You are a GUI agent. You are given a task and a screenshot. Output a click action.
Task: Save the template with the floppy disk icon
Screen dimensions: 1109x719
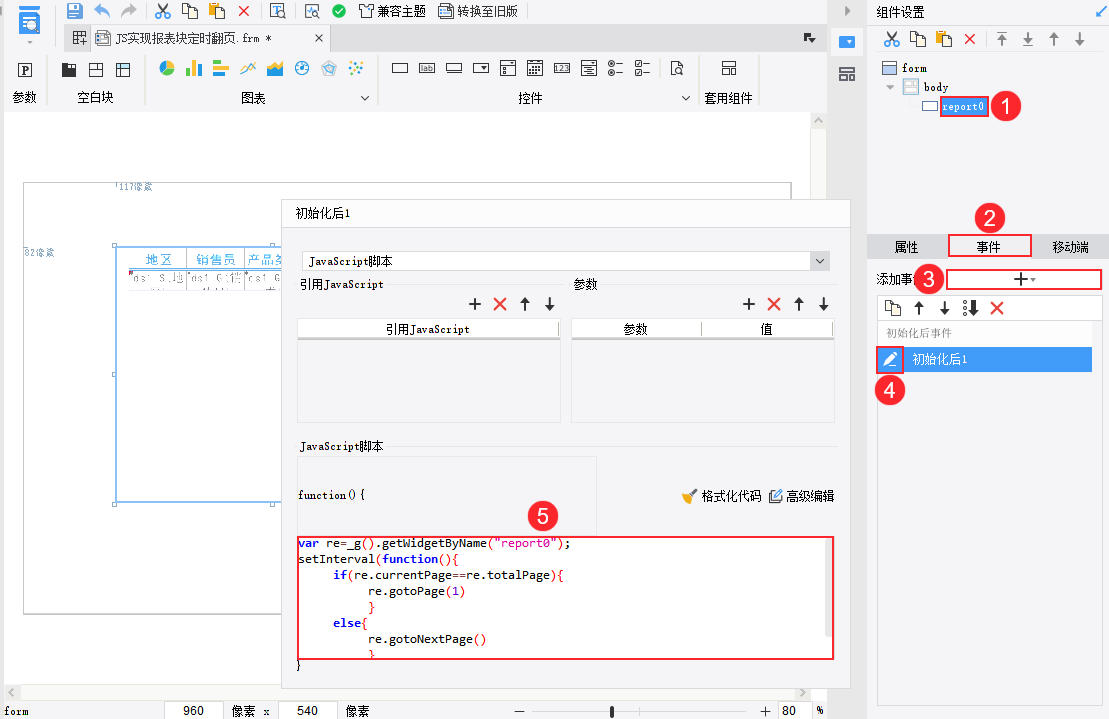[74, 11]
